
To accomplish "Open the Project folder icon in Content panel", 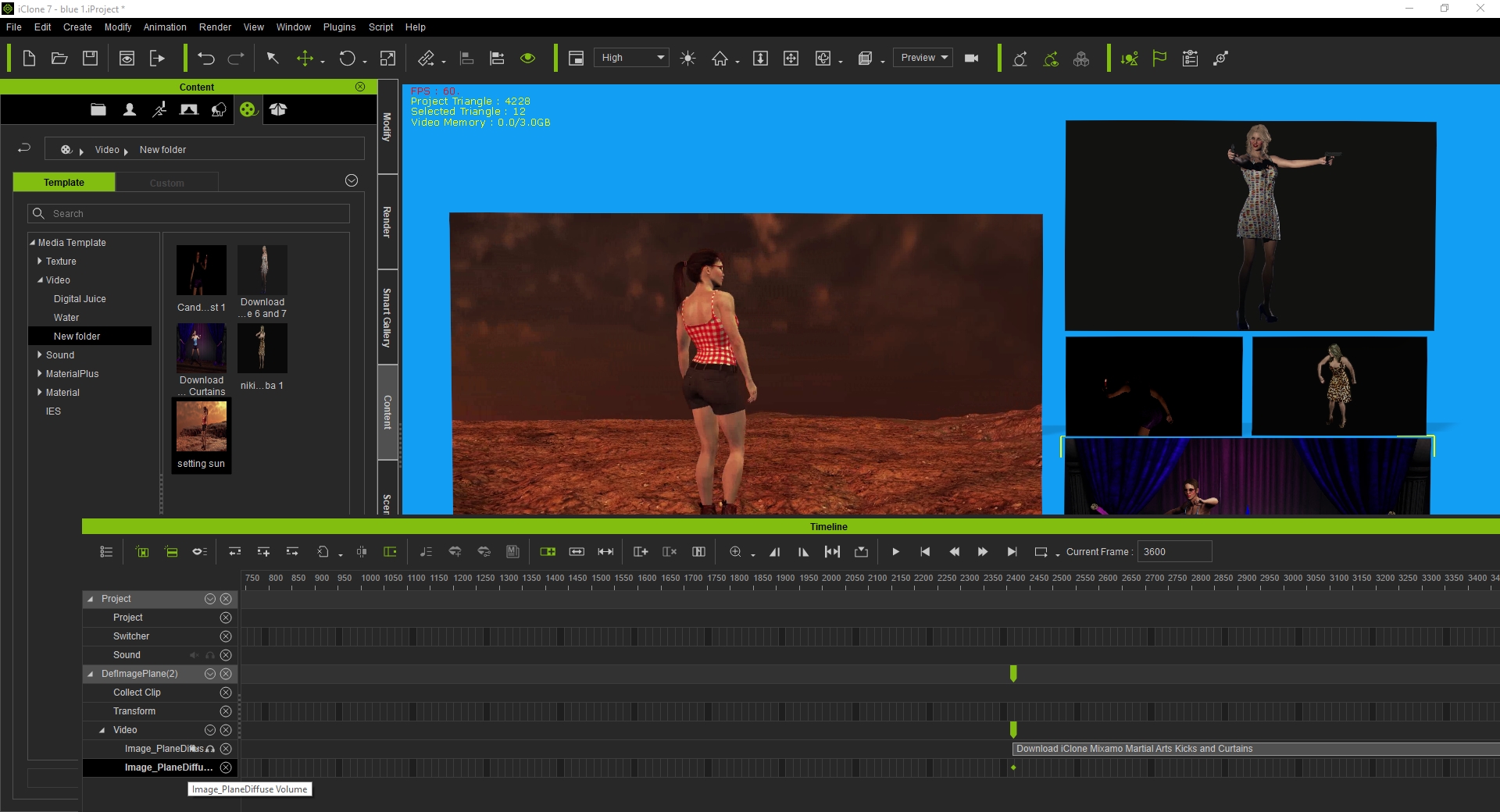I will point(98,109).
